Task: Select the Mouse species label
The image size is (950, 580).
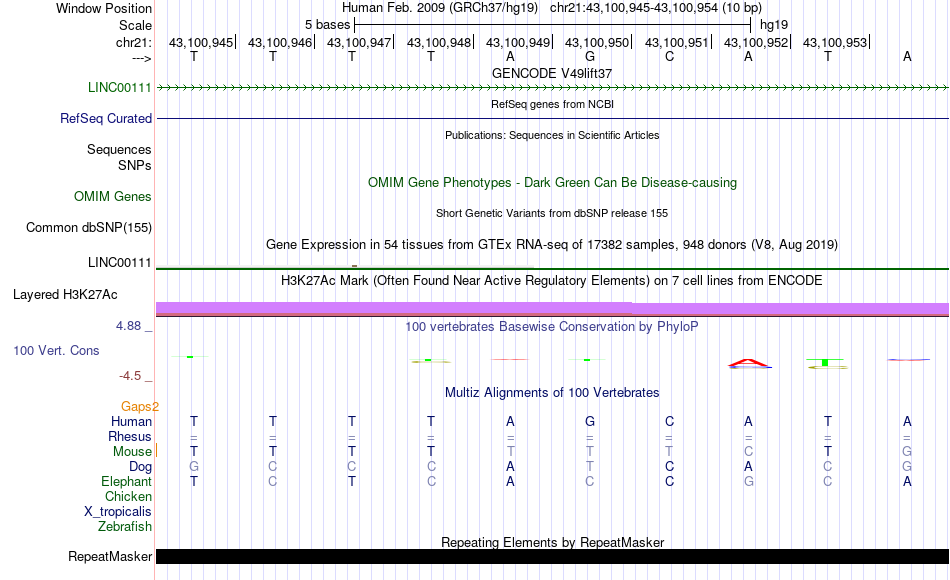Action: (x=132, y=452)
